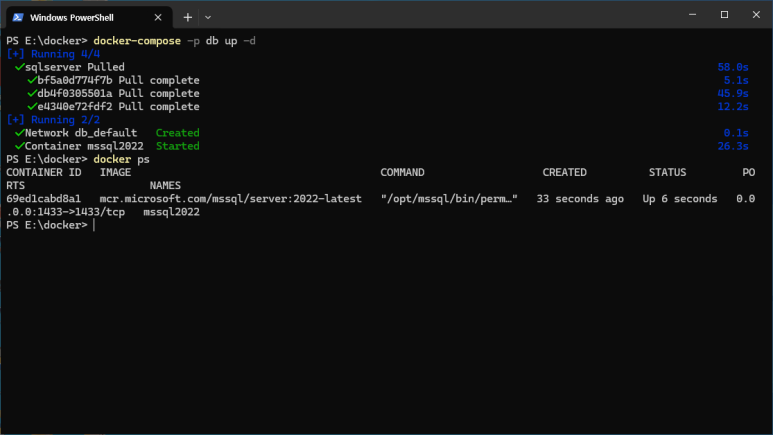Click the 'STATUS' column header
773x435 pixels.
(x=668, y=172)
